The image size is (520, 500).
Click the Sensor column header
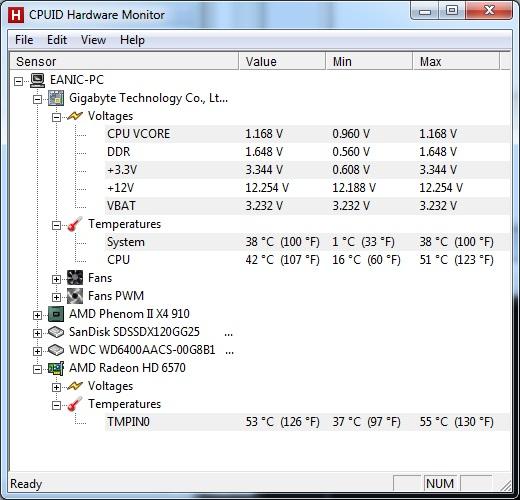pos(125,62)
